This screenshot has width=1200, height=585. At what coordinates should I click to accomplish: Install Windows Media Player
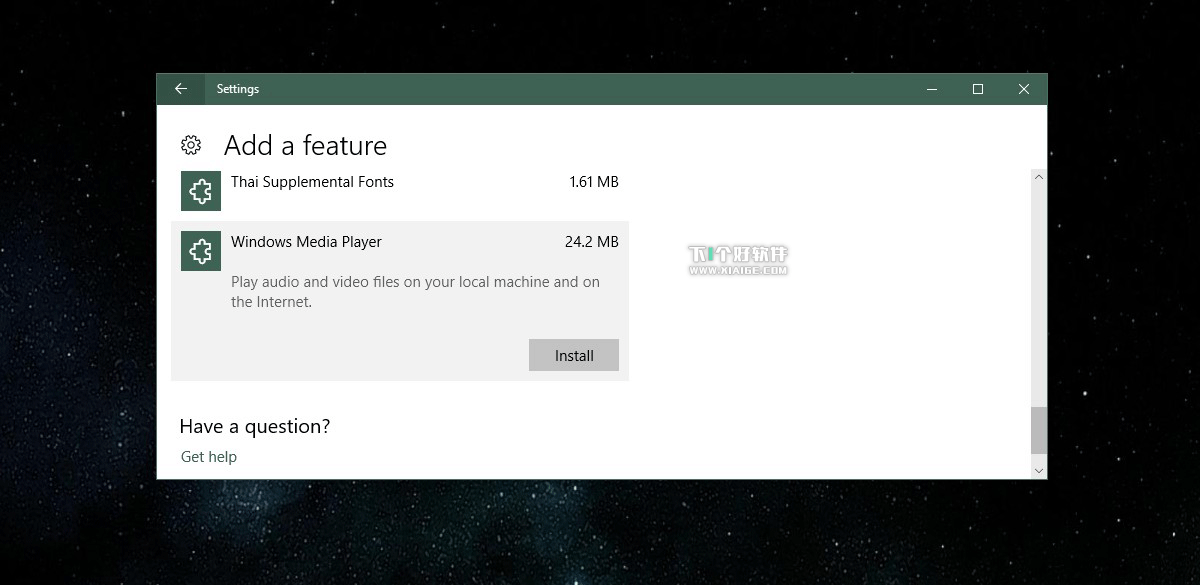click(x=573, y=355)
